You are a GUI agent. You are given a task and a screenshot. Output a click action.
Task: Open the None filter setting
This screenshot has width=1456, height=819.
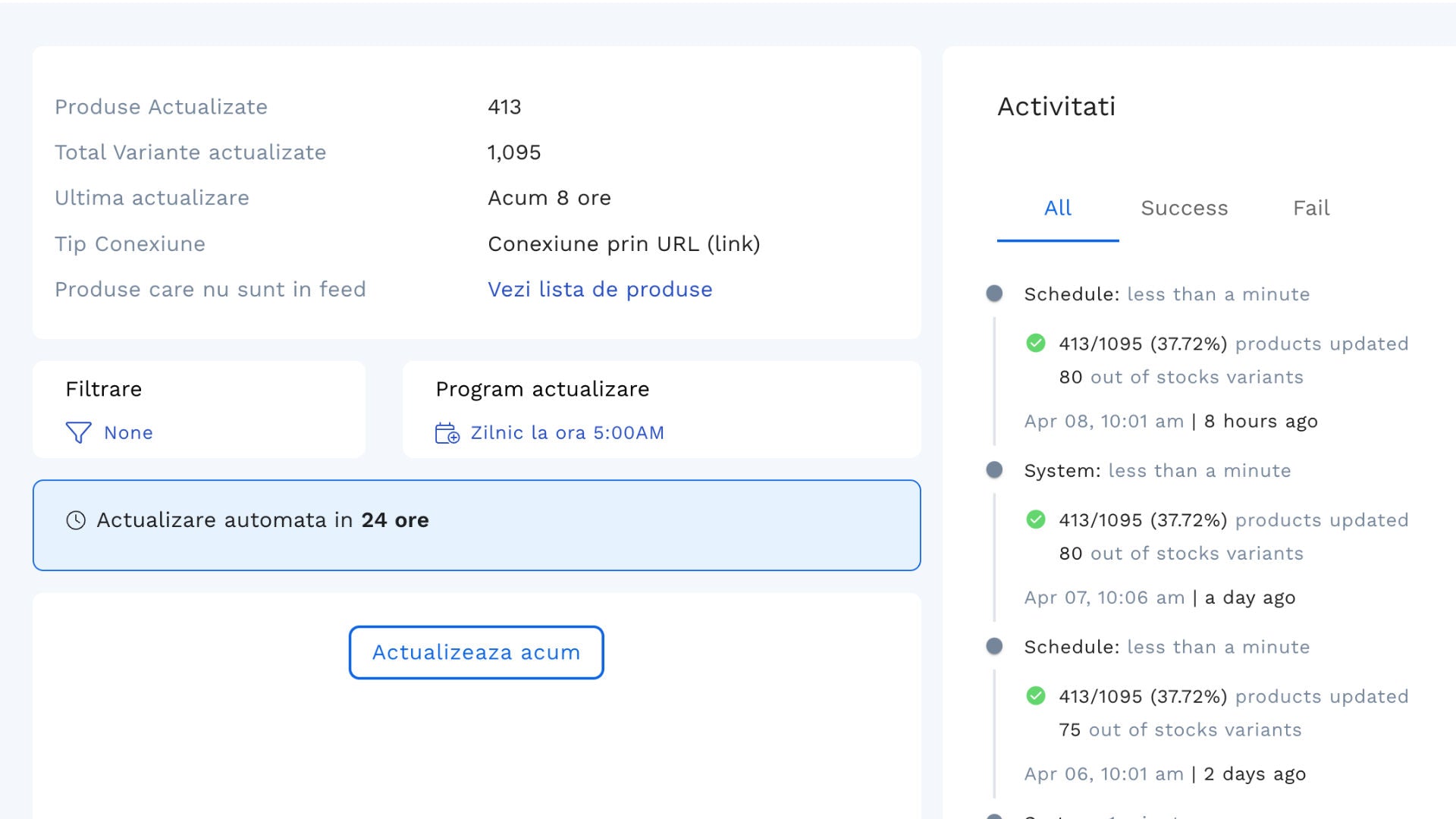click(x=128, y=433)
